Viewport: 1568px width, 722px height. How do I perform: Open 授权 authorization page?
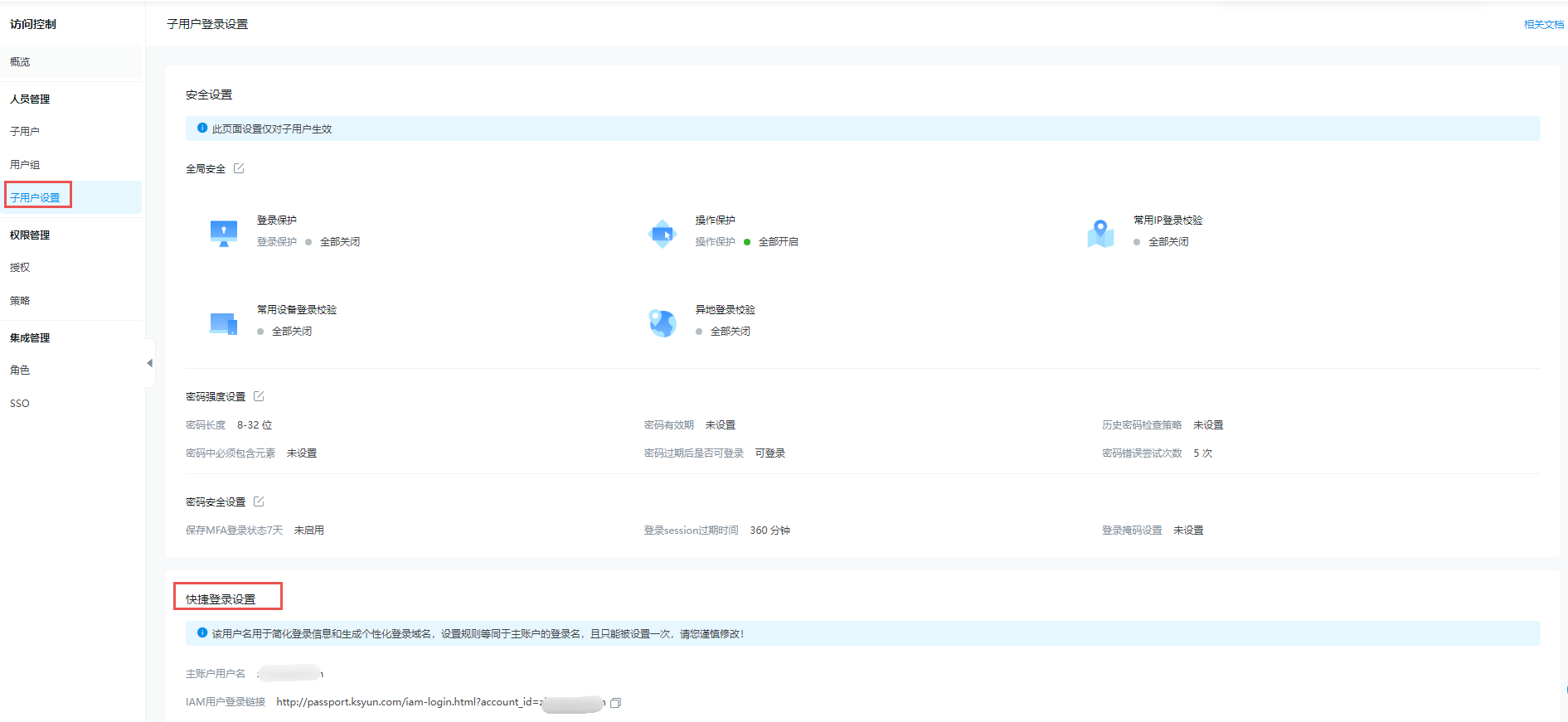click(20, 268)
